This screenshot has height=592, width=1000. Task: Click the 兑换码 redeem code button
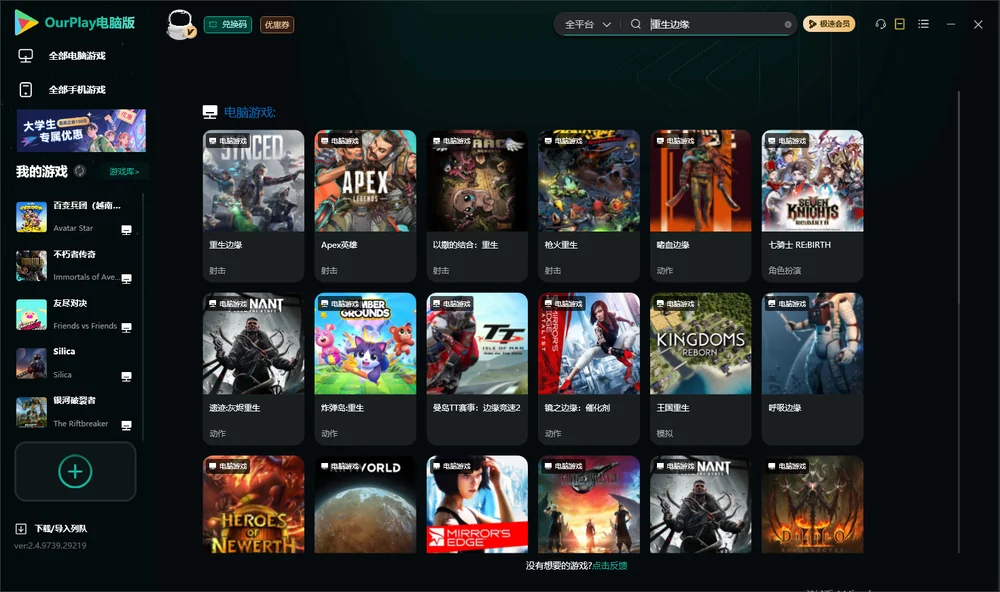point(228,25)
